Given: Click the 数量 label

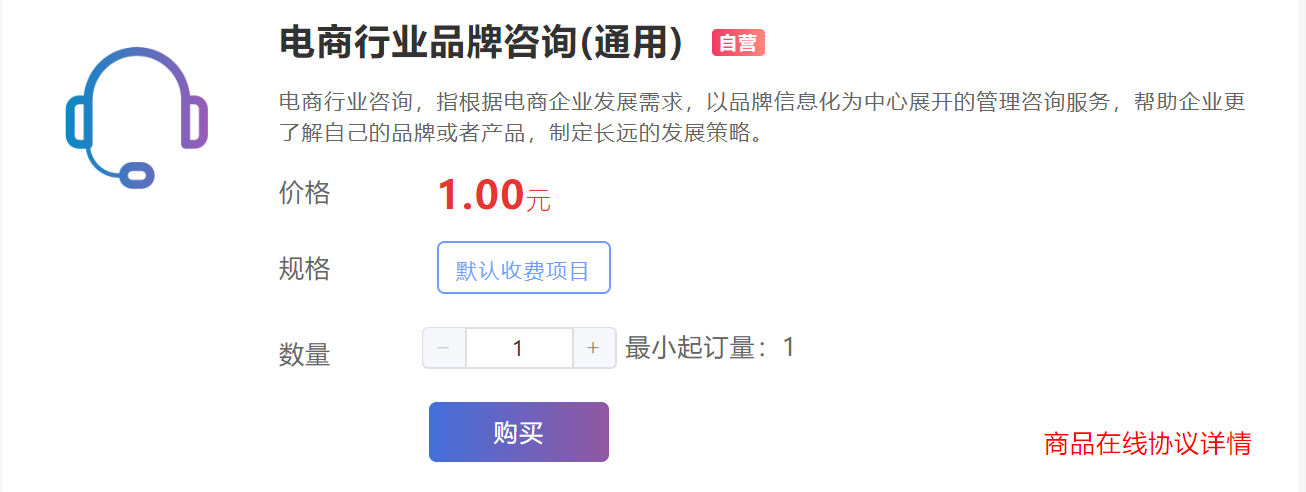Looking at the screenshot, I should click(x=304, y=354).
